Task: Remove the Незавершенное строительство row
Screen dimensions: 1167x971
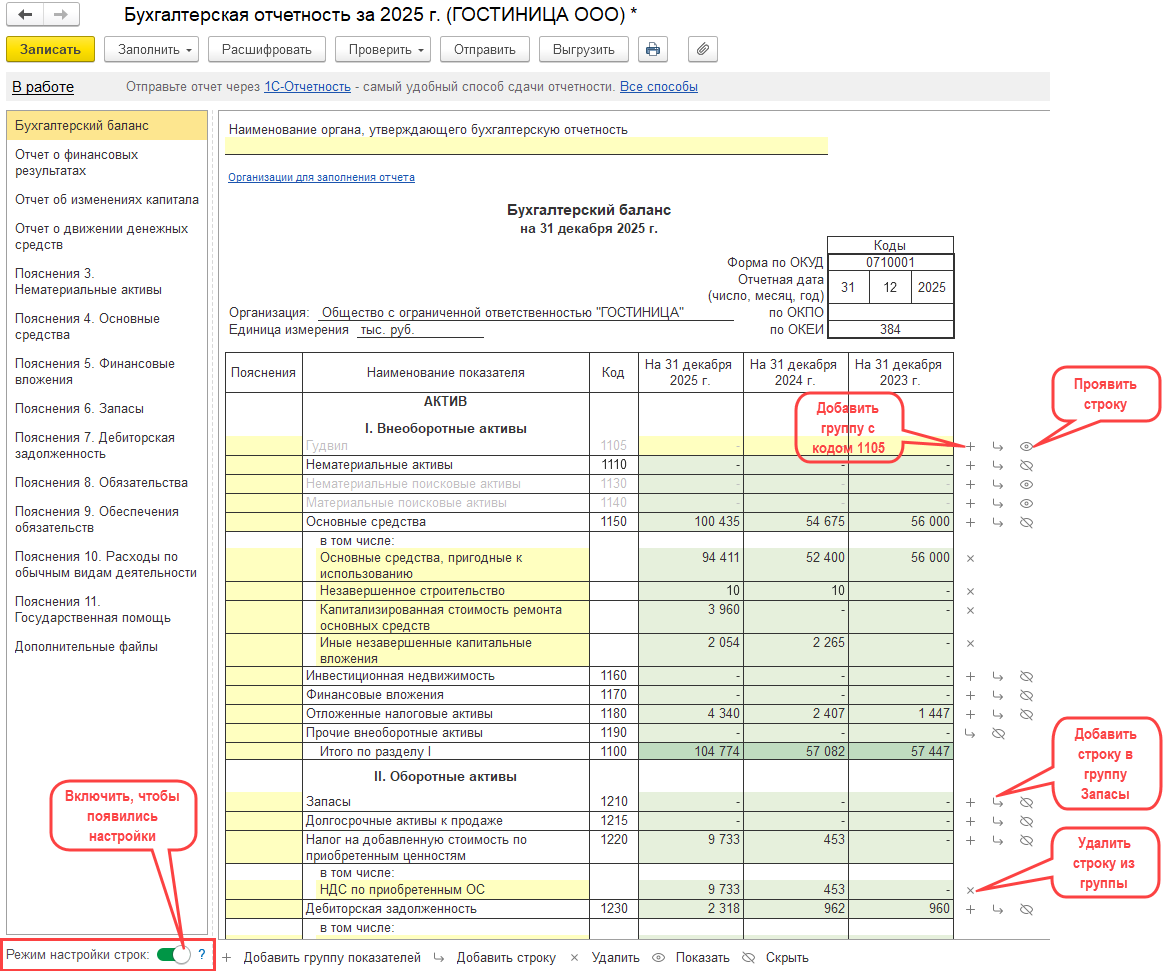Action: coord(970,591)
